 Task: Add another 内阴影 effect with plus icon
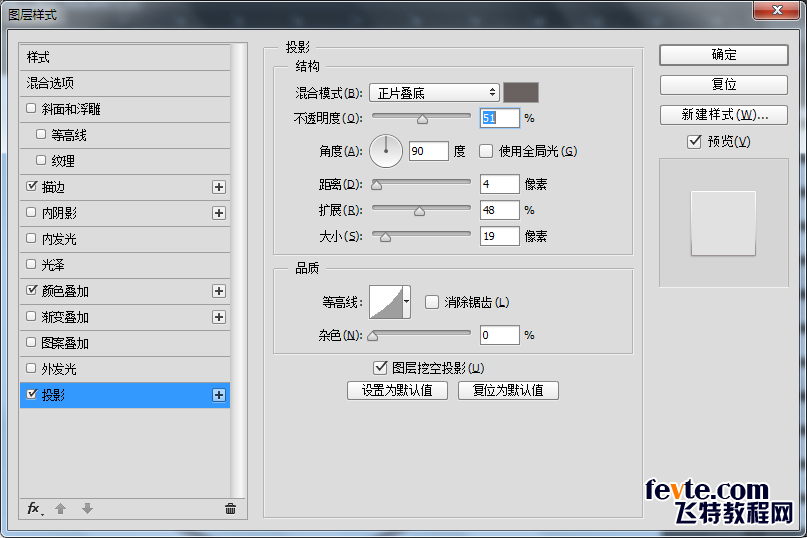point(219,213)
